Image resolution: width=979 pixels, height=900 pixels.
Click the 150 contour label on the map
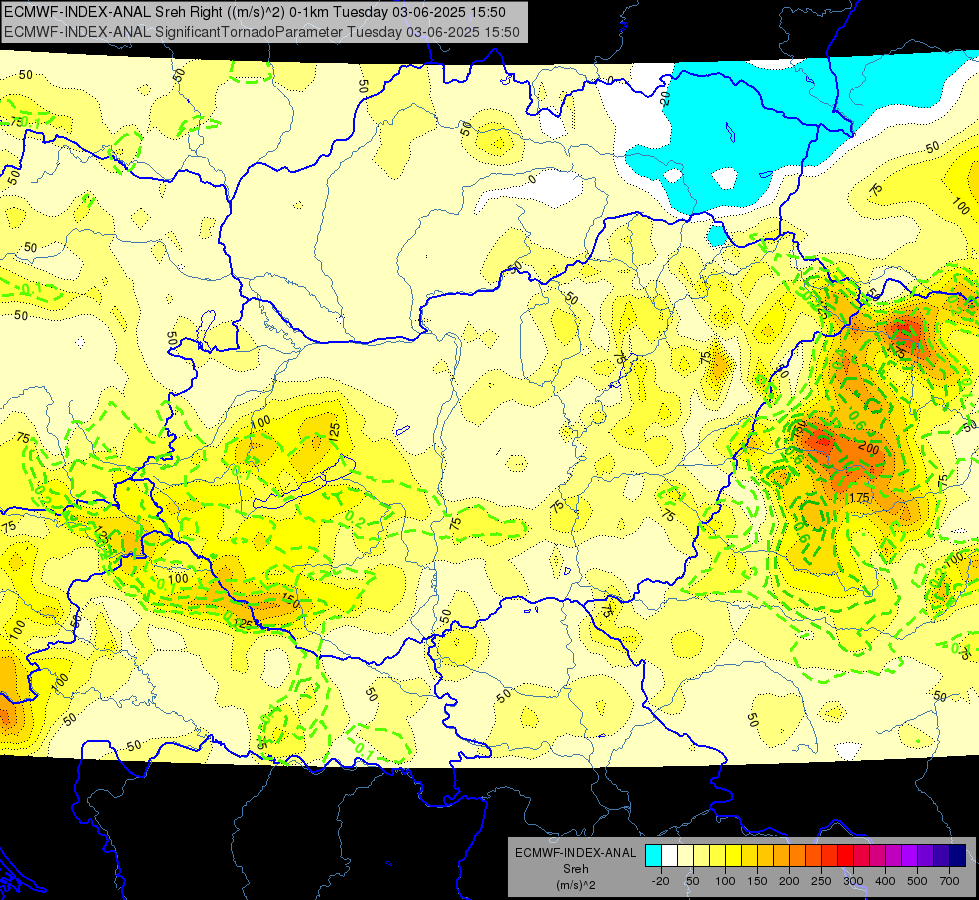291,601
